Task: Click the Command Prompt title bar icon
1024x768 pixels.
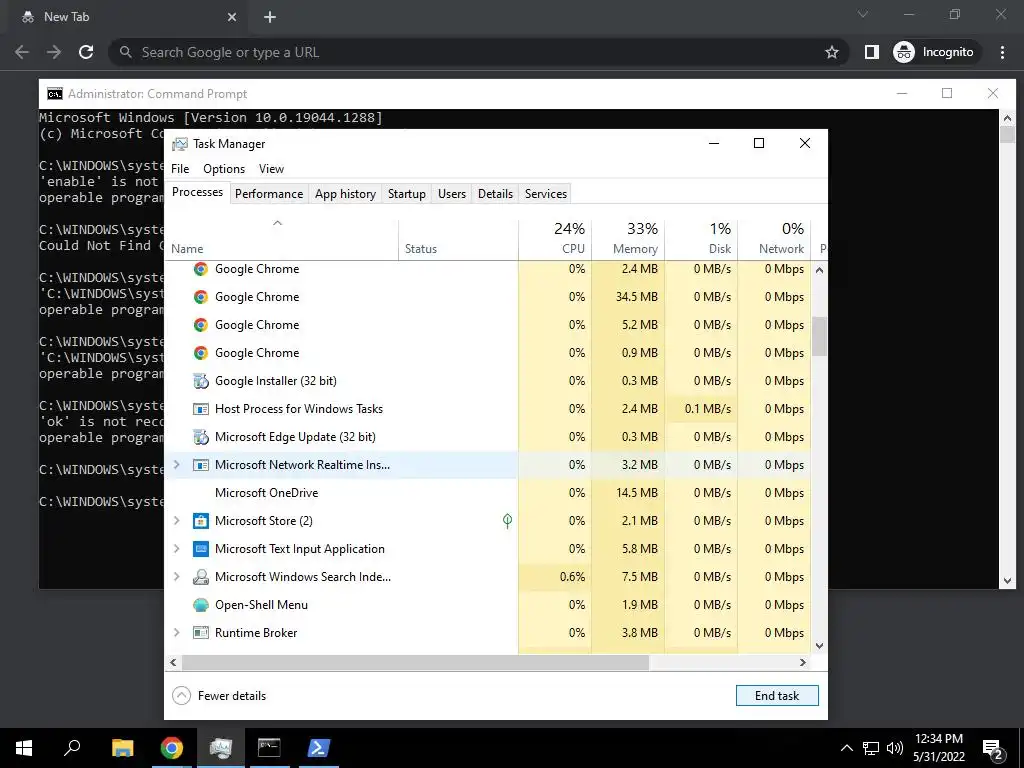Action: (x=55, y=94)
